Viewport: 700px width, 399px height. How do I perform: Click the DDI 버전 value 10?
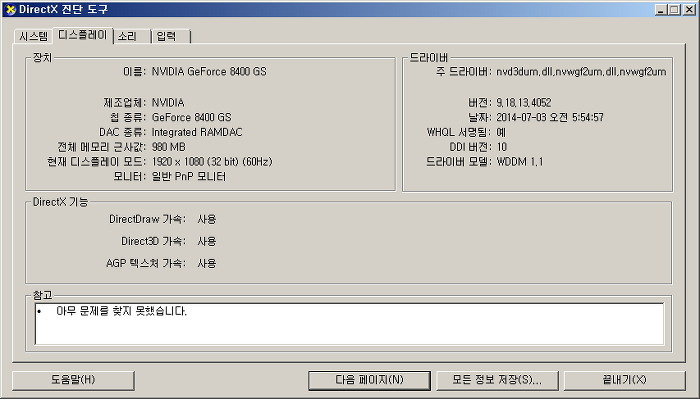[x=501, y=147]
